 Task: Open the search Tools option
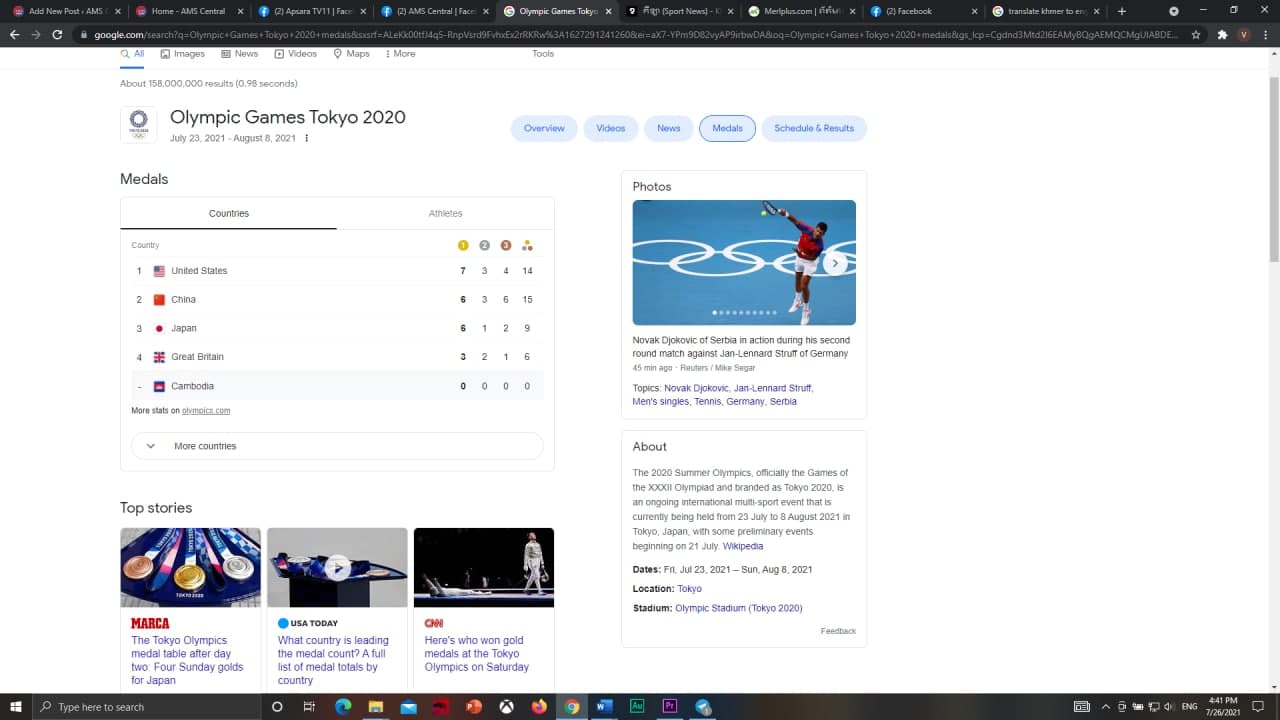543,54
